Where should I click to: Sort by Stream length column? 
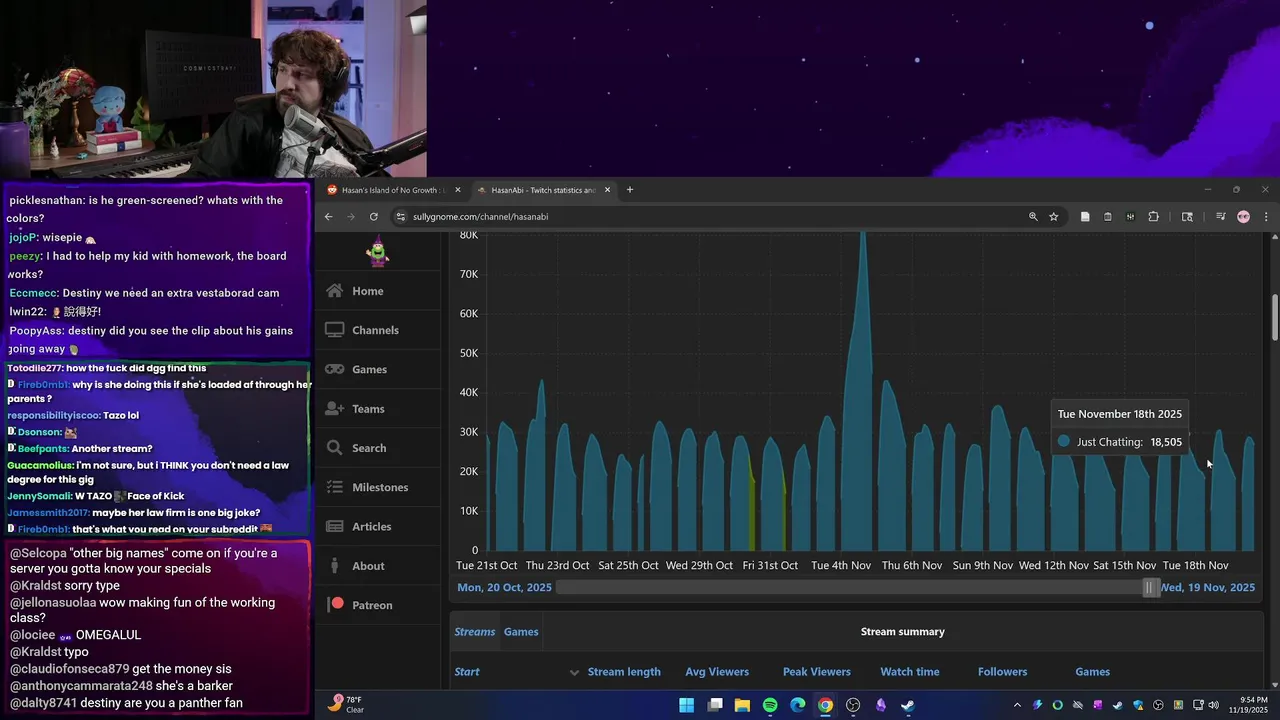point(624,672)
